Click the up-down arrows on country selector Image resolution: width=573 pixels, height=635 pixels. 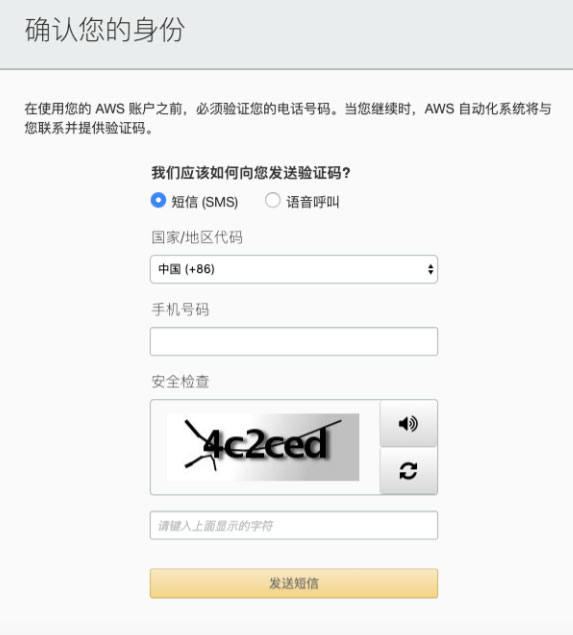[x=430, y=269]
